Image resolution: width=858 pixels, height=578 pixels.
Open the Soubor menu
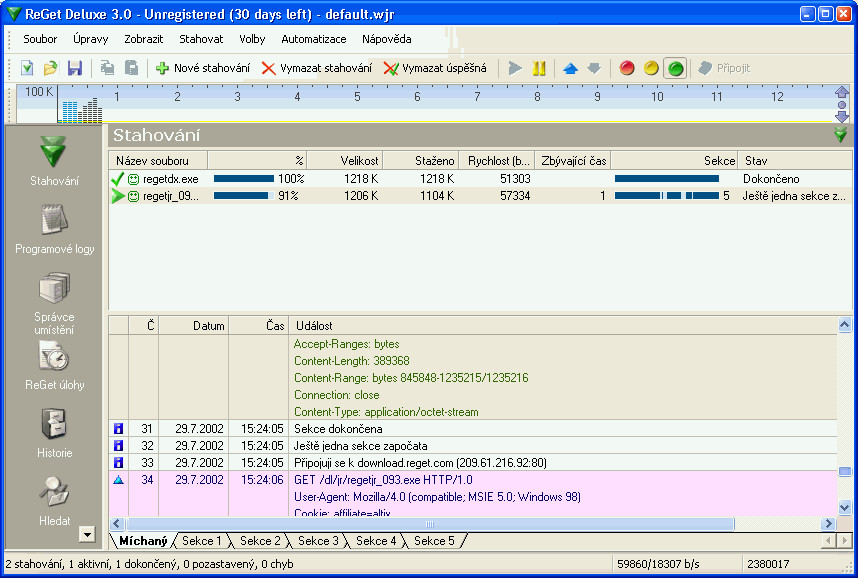pyautogui.click(x=40, y=39)
